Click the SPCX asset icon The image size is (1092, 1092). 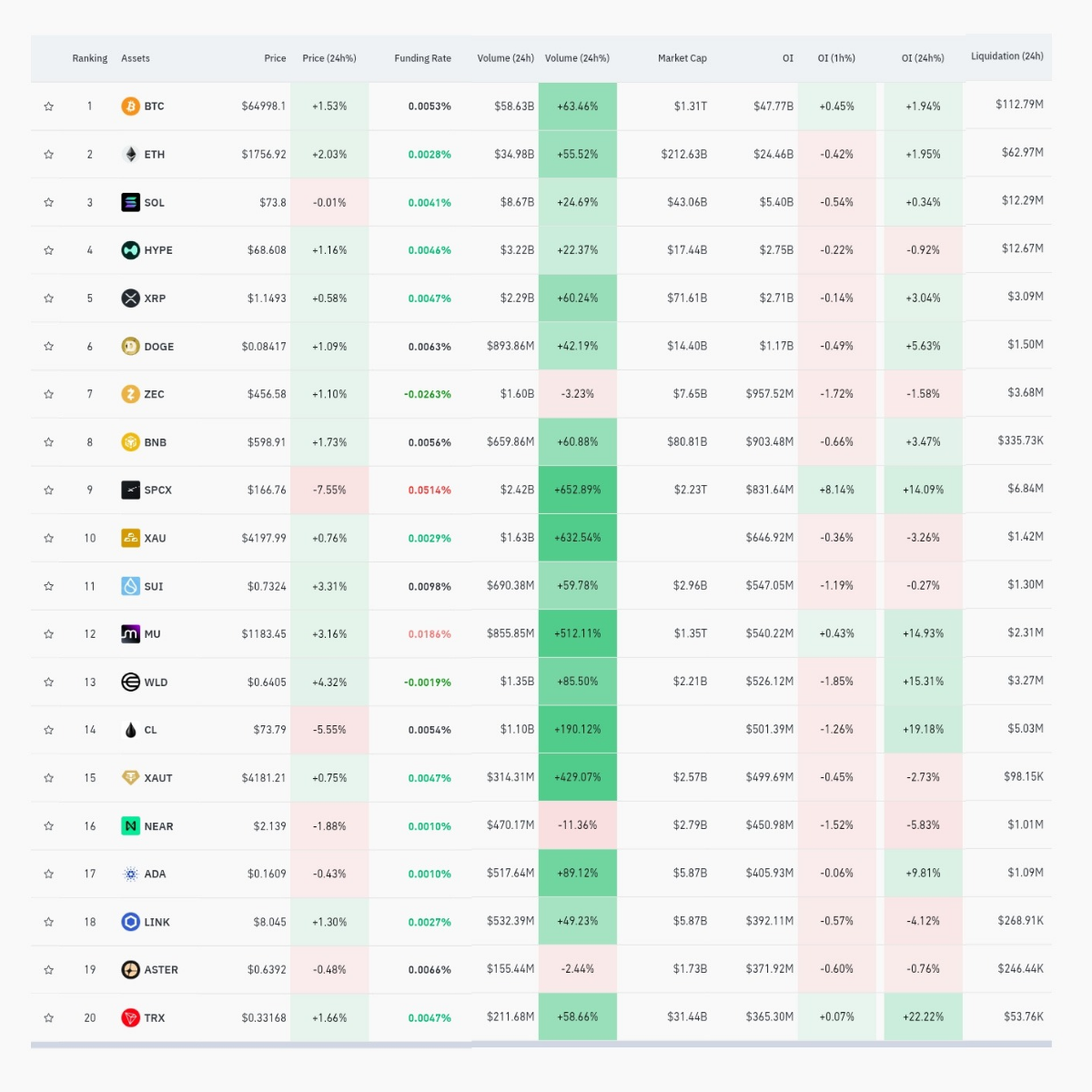pyautogui.click(x=130, y=490)
